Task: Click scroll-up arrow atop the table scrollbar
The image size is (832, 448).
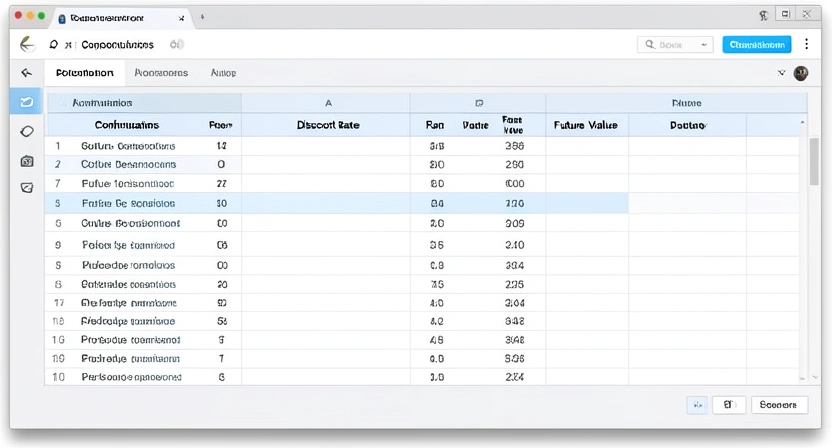Action: [802, 122]
